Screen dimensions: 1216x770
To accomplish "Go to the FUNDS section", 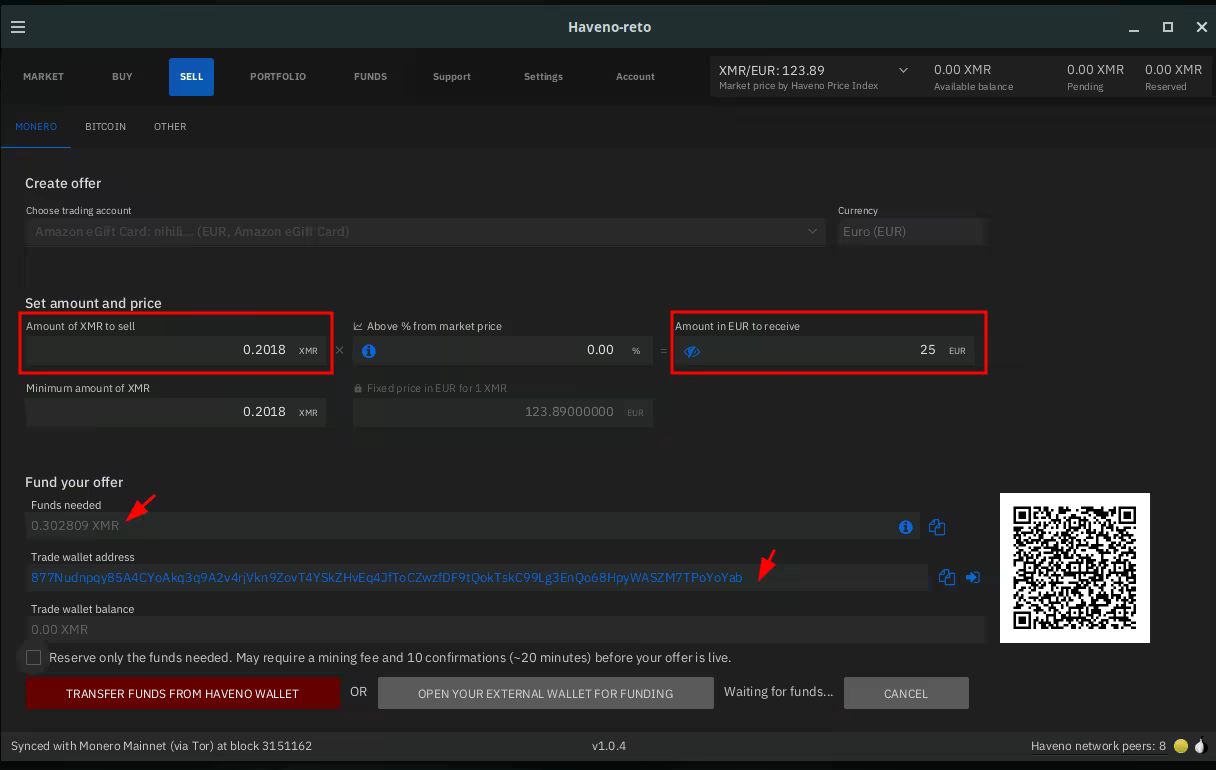I will (x=370, y=77).
